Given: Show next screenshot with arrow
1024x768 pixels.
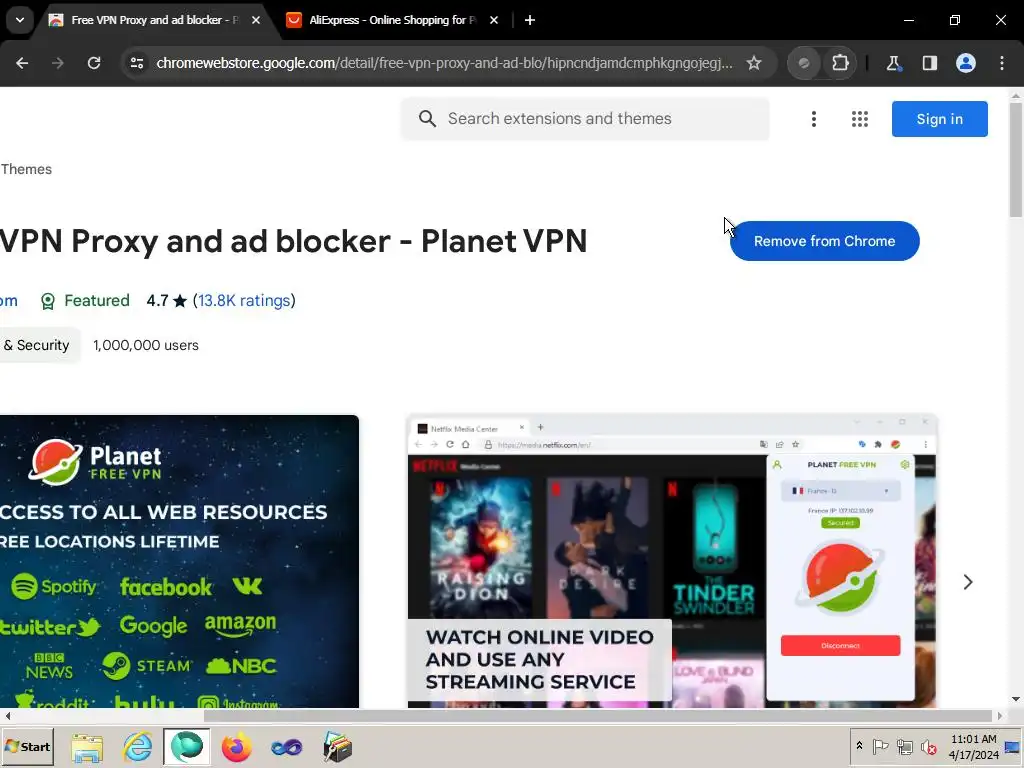Looking at the screenshot, I should pyautogui.click(x=968, y=582).
